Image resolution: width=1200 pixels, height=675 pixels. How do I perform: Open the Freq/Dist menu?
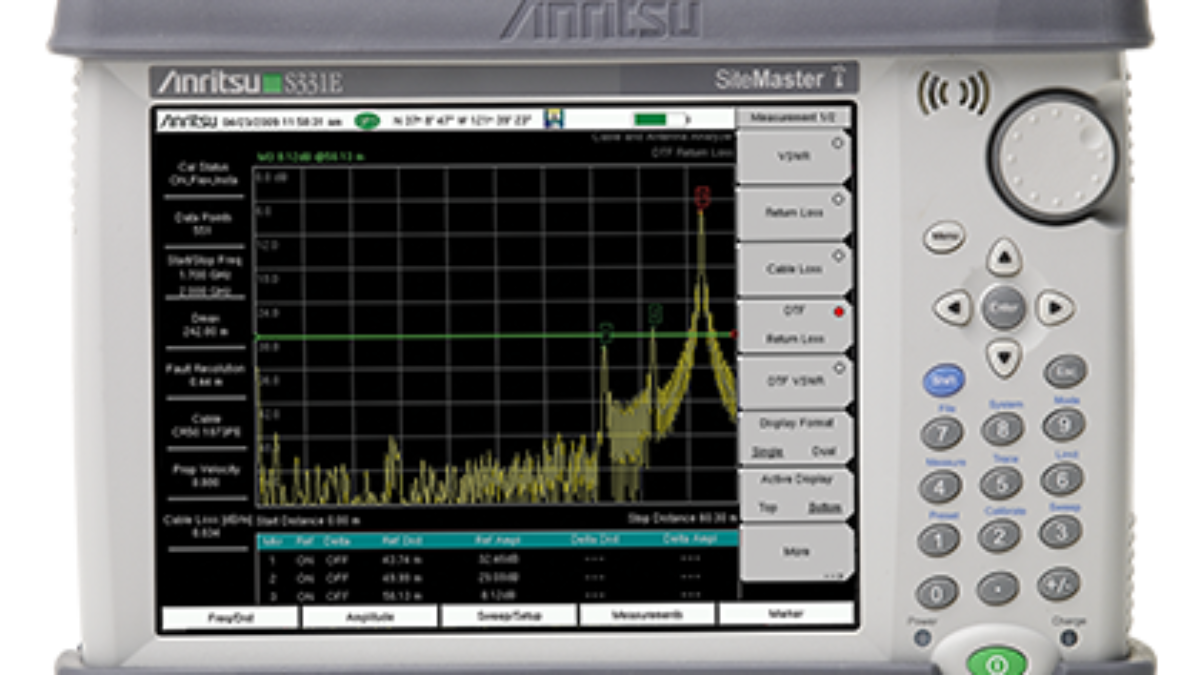click(229, 617)
